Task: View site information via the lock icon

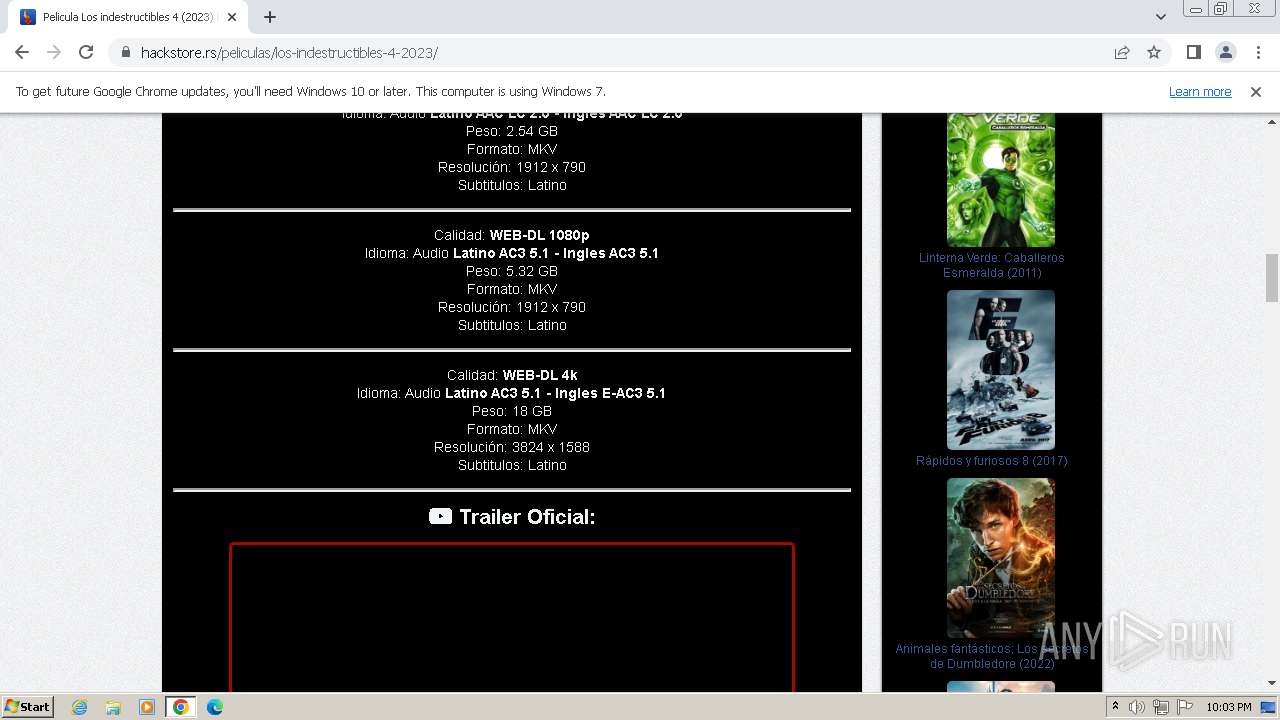Action: pyautogui.click(x=125, y=53)
